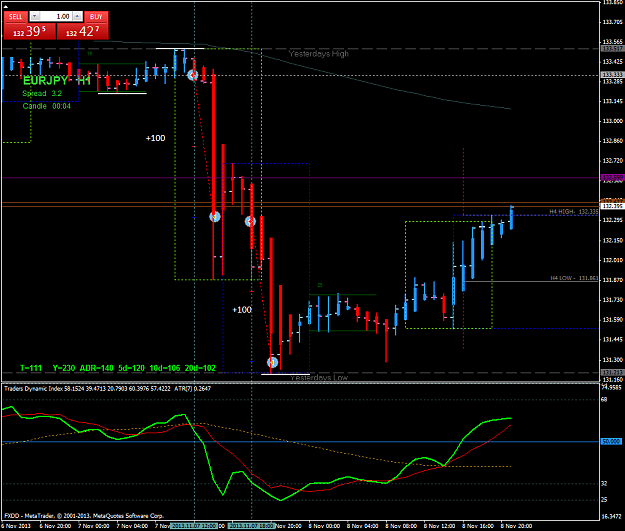Collapse the one-click trading panel triangle
The image size is (625, 531).
(x=6, y=6)
